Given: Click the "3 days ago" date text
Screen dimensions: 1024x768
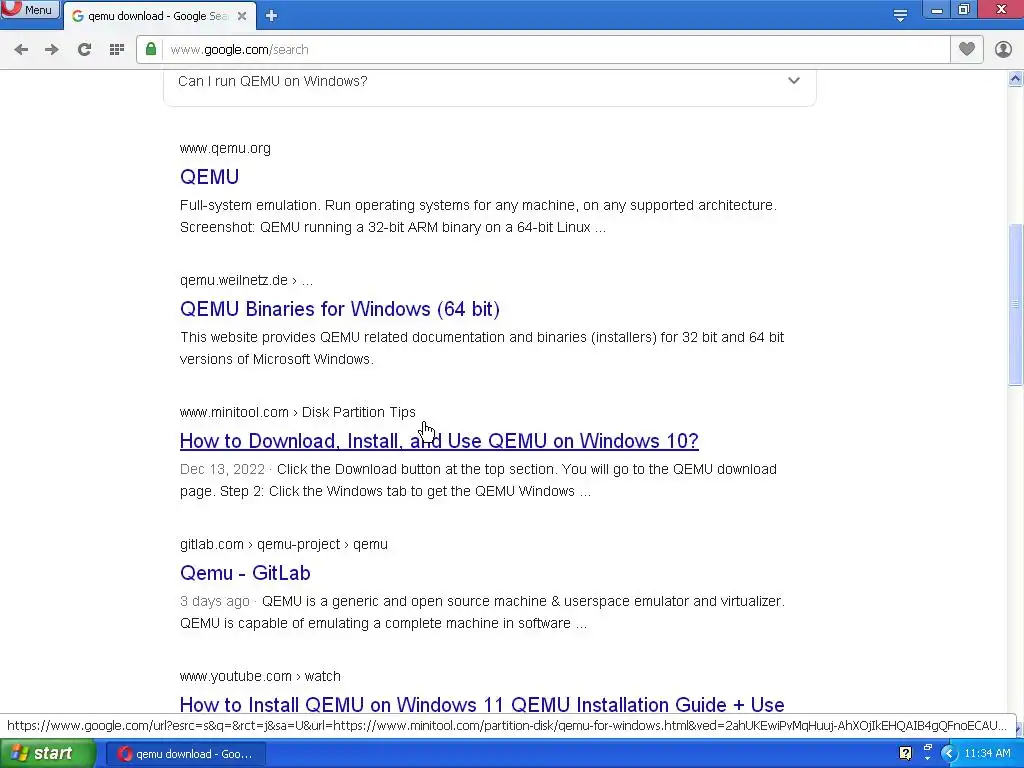Looking at the screenshot, I should point(214,601).
